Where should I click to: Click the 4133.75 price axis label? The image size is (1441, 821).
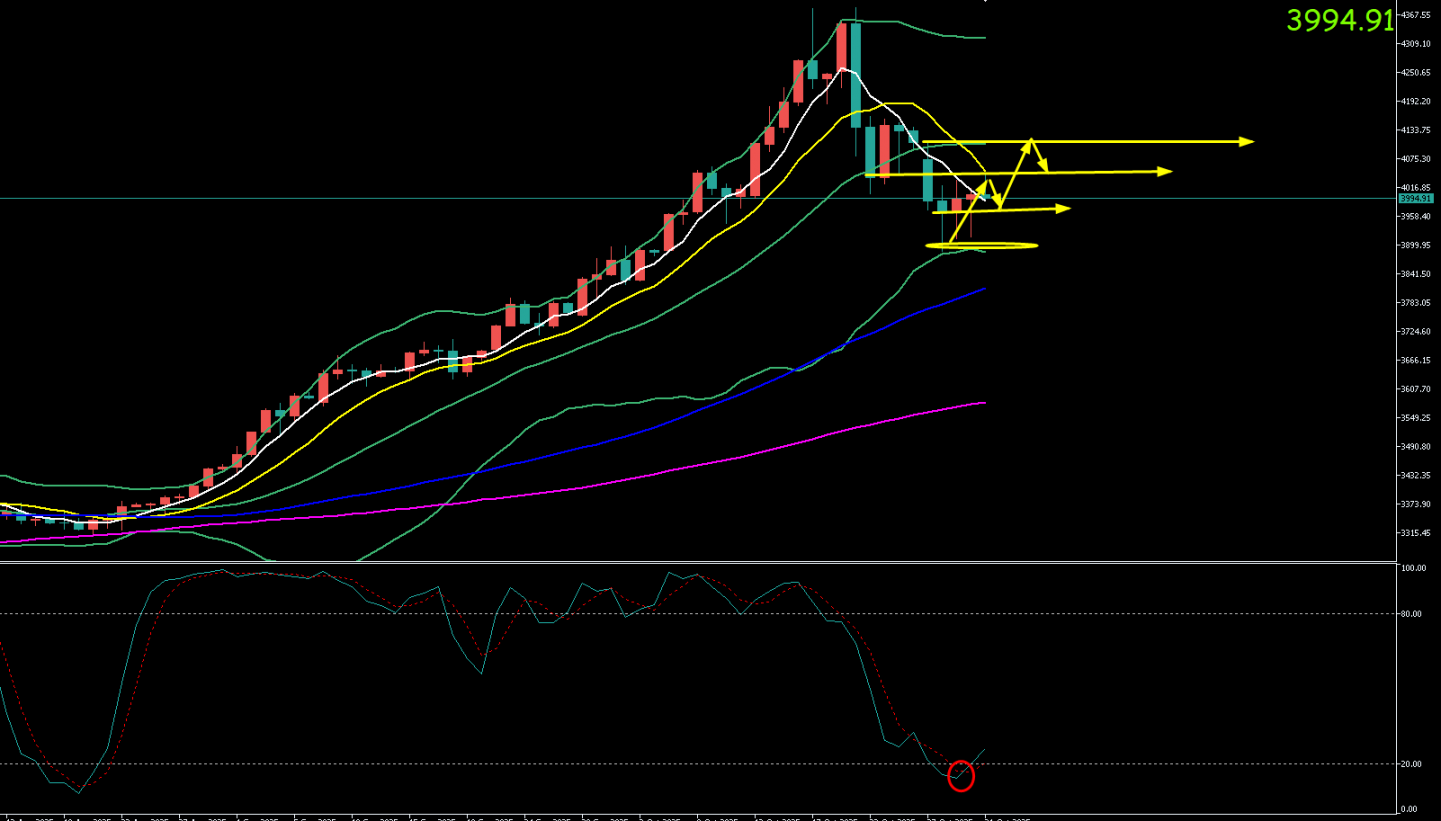1414,130
